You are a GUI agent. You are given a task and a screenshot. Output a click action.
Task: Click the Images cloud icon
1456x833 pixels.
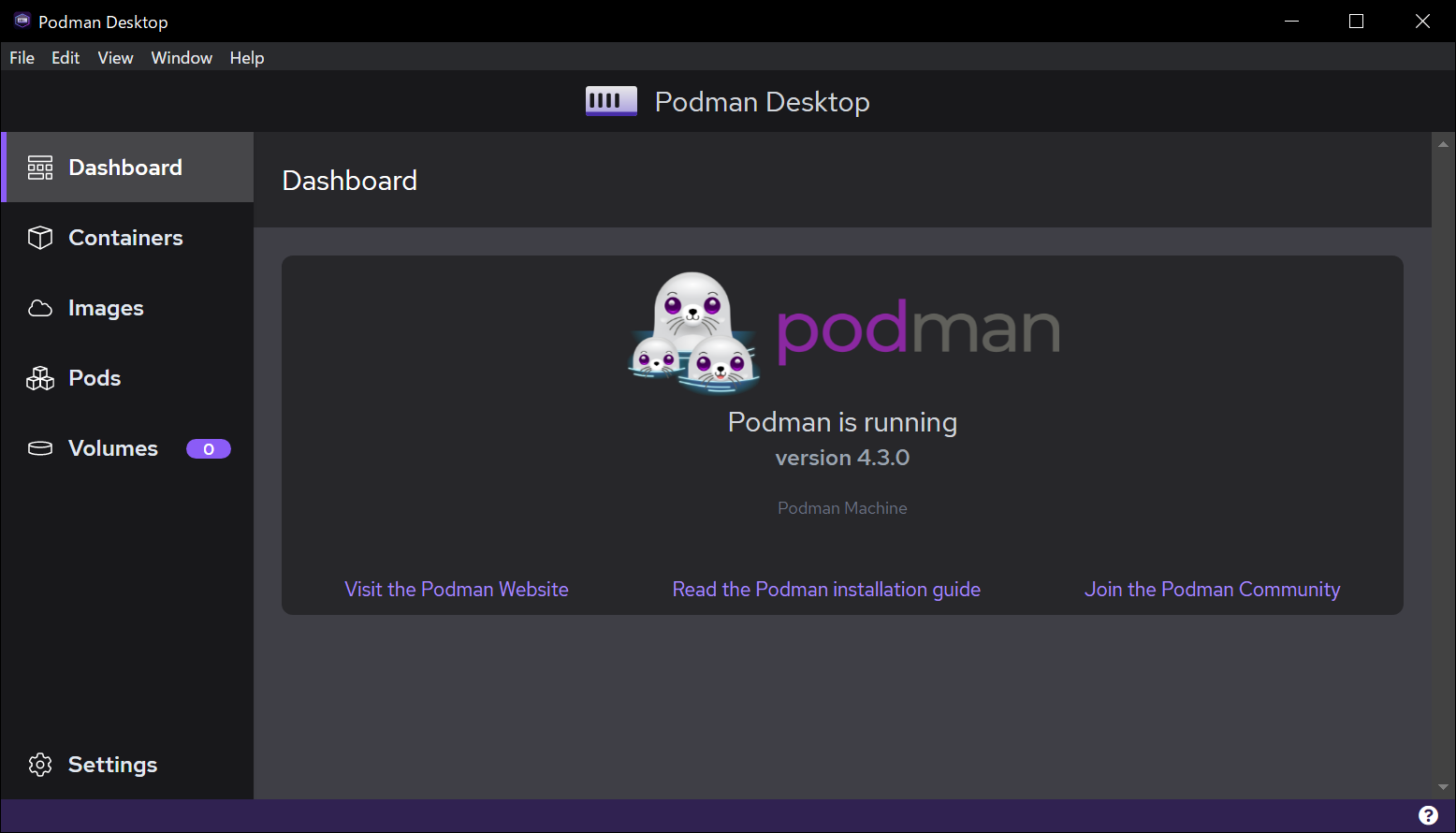tap(40, 308)
